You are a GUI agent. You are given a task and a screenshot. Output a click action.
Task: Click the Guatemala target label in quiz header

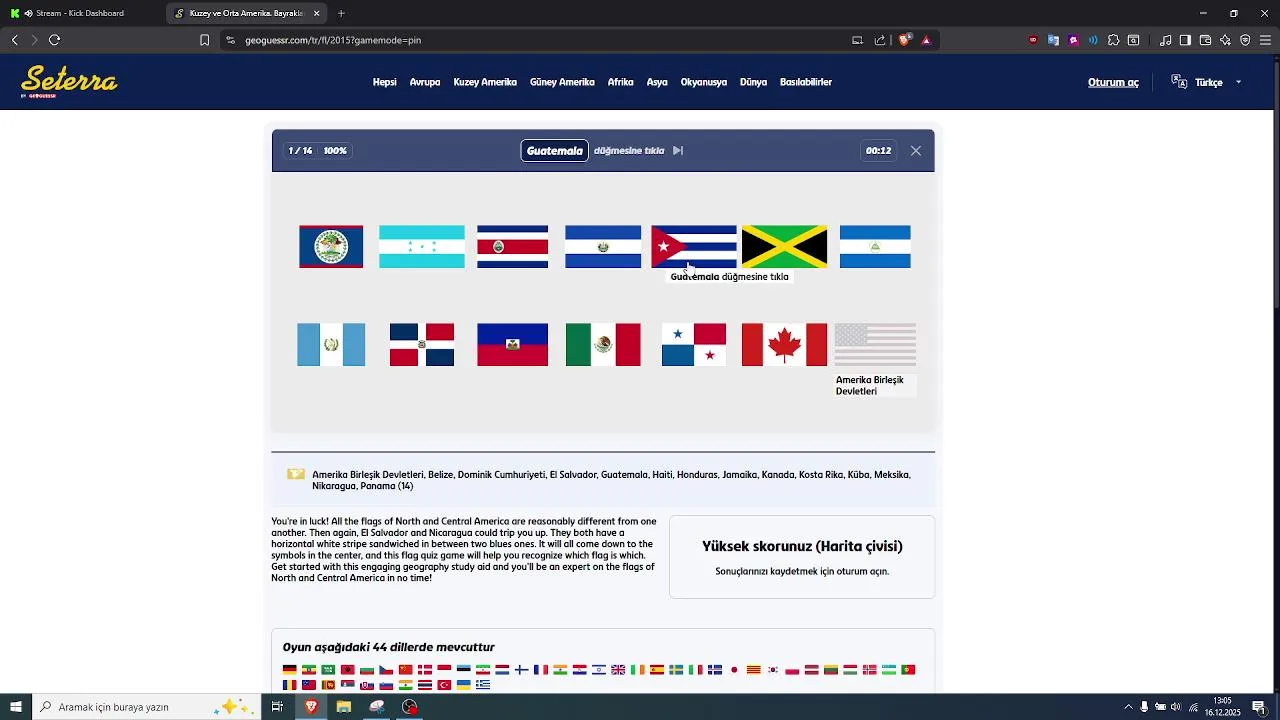point(555,151)
